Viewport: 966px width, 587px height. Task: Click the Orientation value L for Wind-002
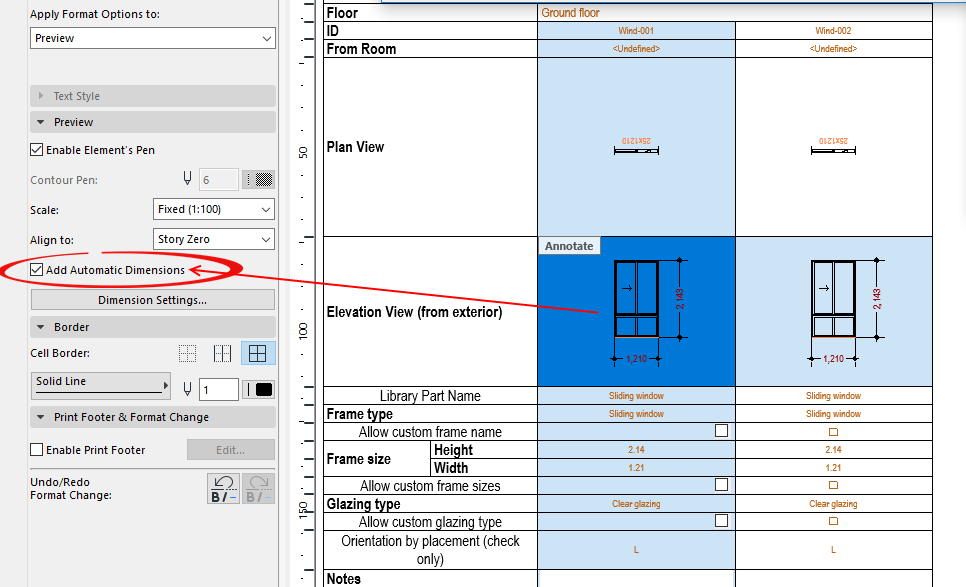pos(834,549)
